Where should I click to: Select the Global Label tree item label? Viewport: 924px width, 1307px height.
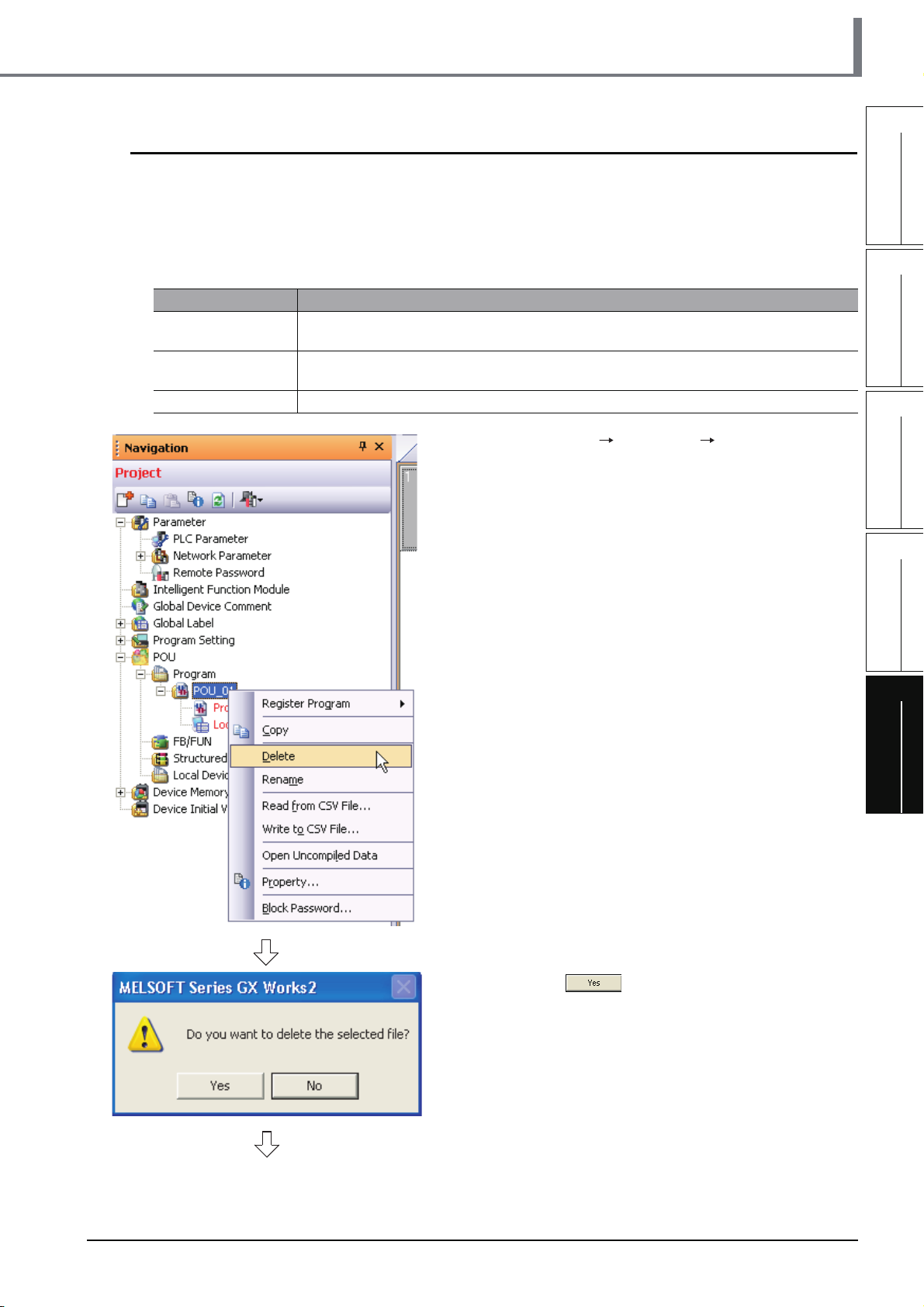(183, 624)
